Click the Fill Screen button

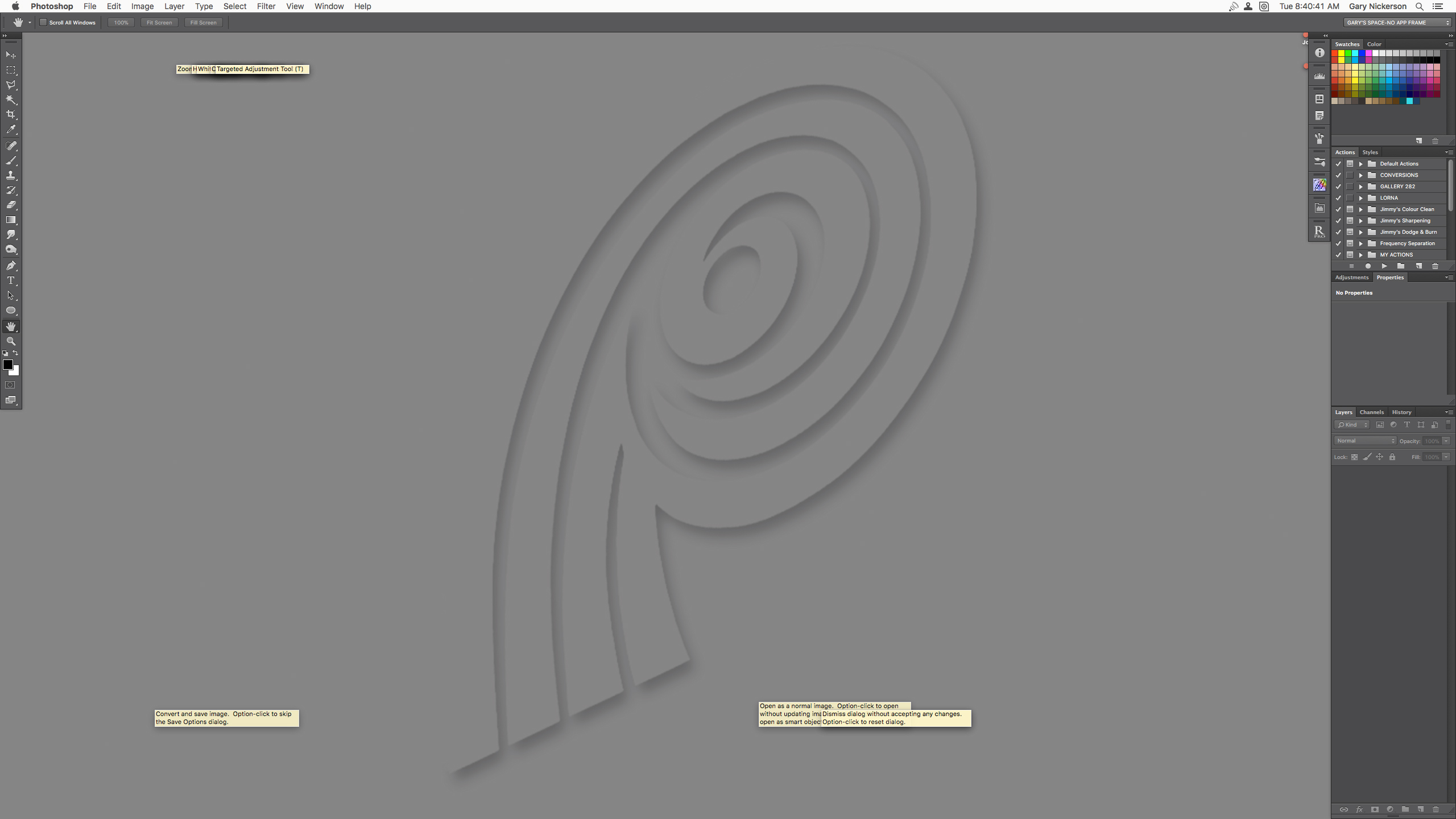pyautogui.click(x=203, y=23)
